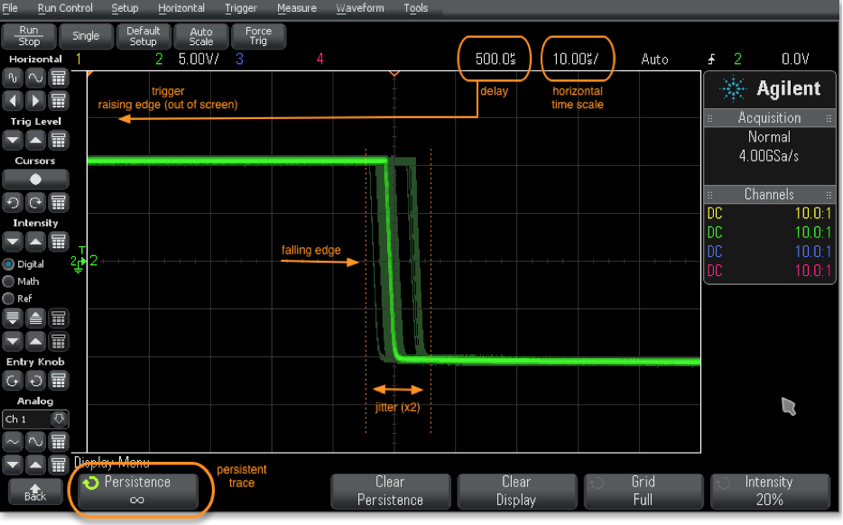Image resolution: width=843 pixels, height=525 pixels.
Task: Open the Auto trigger mode selector
Action: point(654,59)
